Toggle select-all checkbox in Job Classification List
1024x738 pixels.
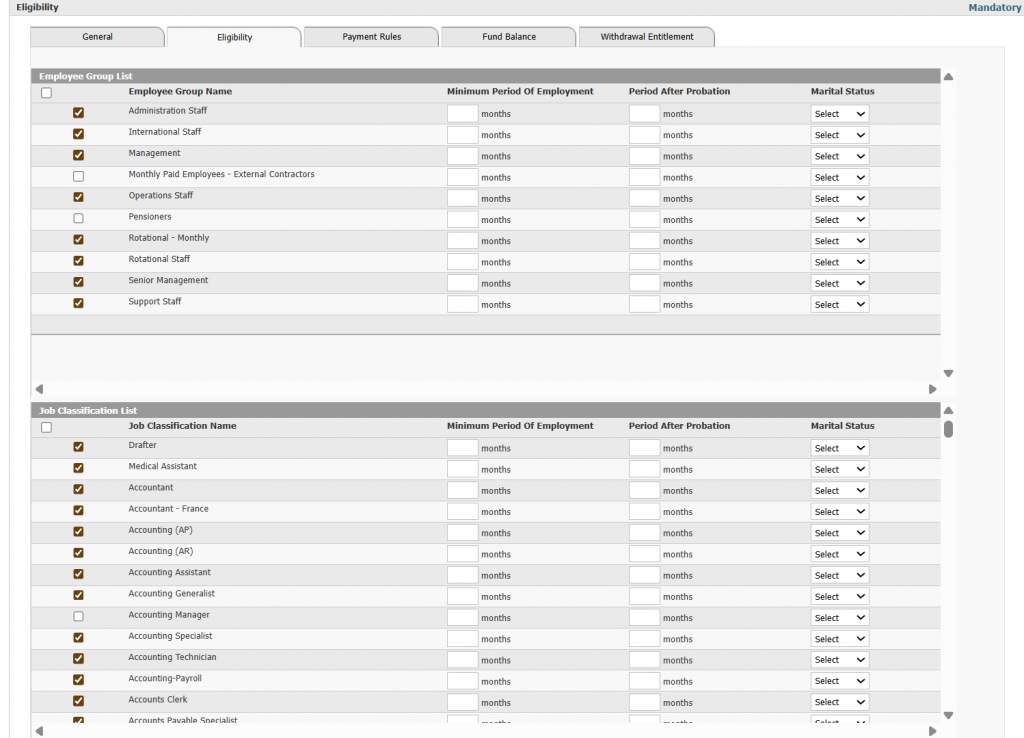(46, 427)
